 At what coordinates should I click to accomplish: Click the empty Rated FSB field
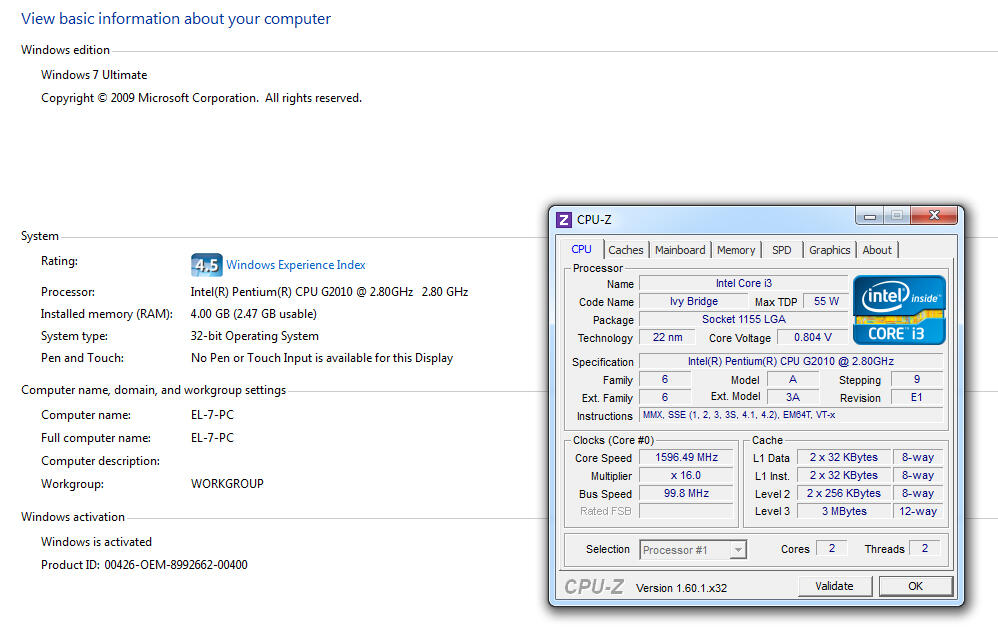click(x=686, y=510)
